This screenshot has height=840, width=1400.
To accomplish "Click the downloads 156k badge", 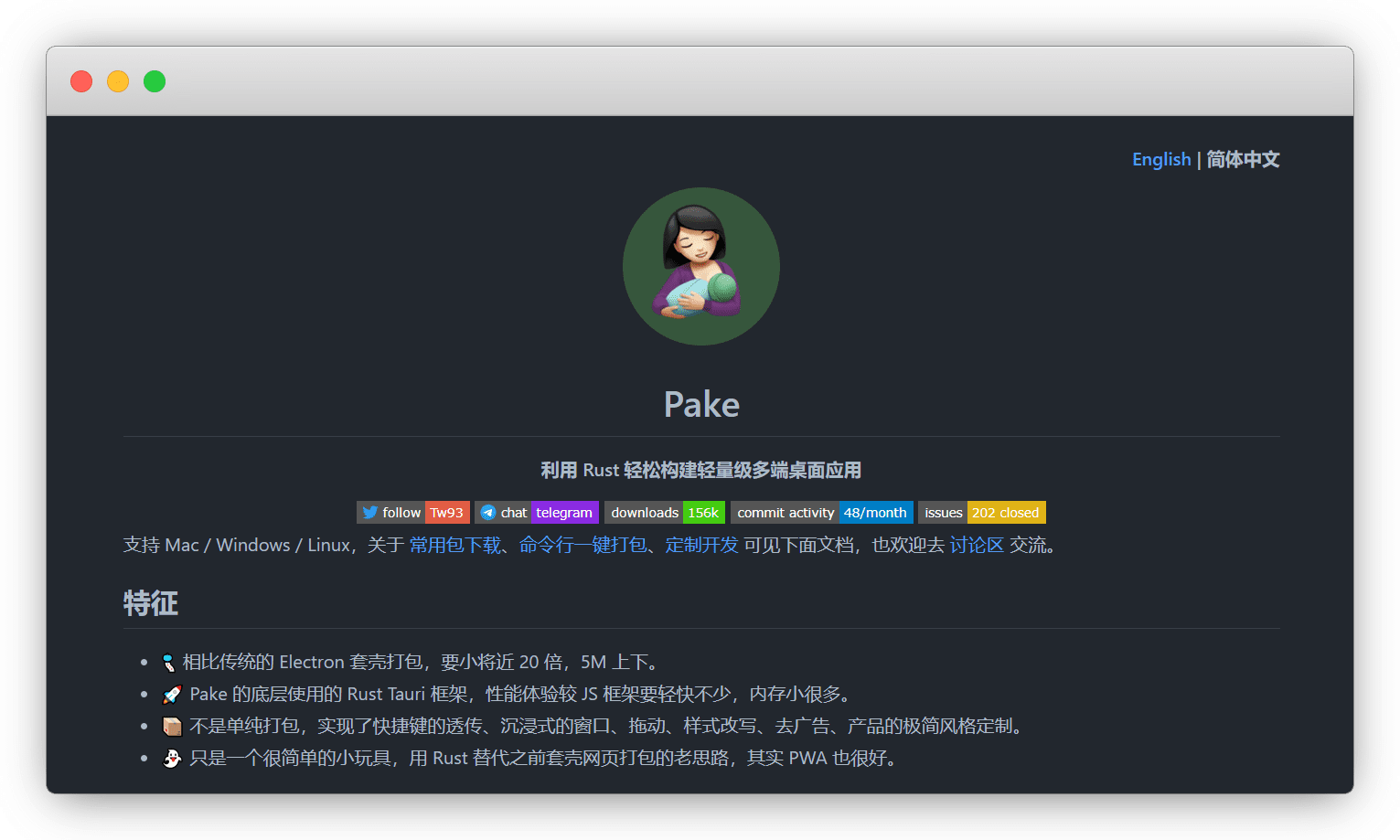I will 665,513.
